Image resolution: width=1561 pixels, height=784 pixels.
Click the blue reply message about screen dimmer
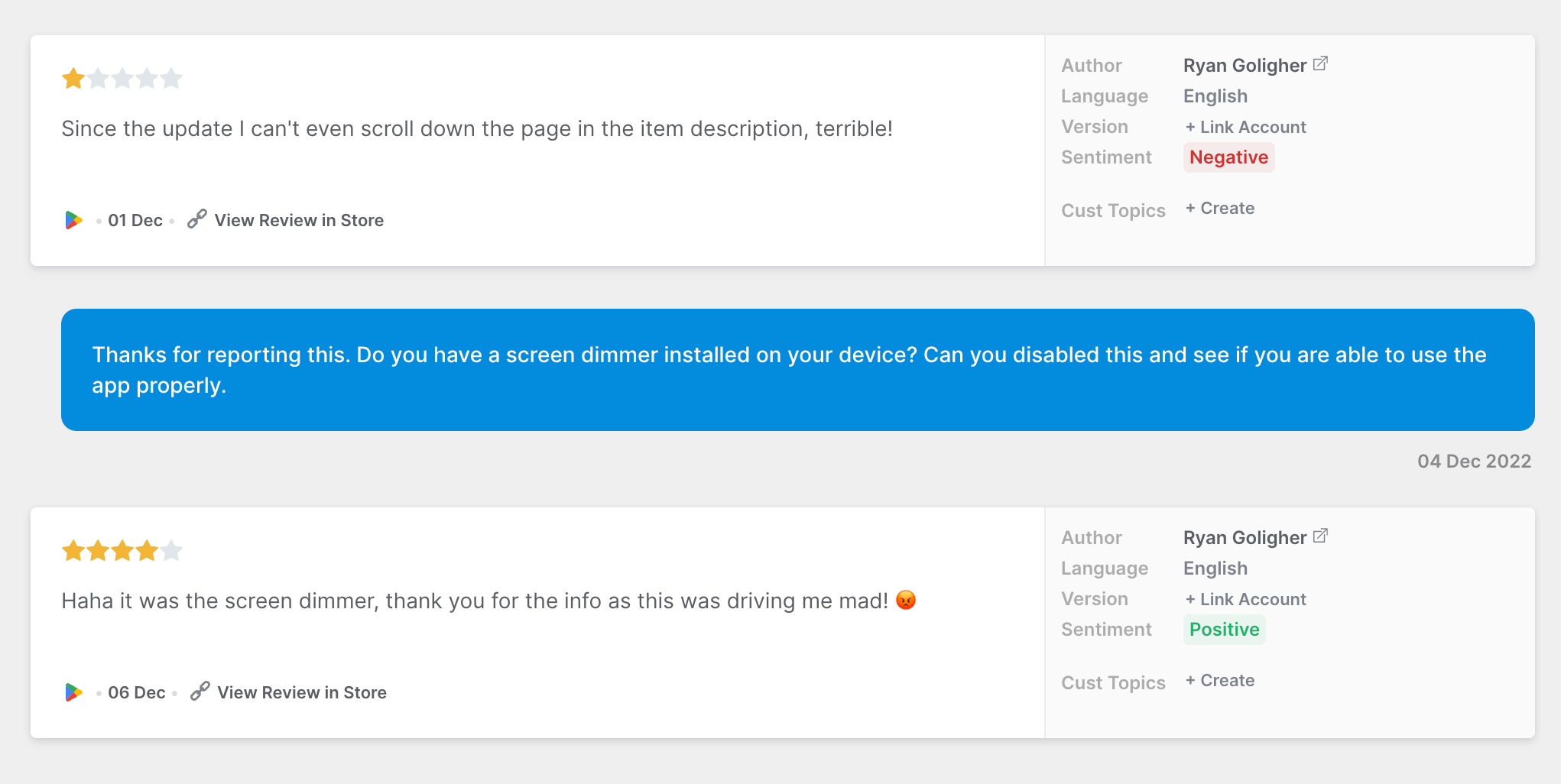click(x=798, y=370)
